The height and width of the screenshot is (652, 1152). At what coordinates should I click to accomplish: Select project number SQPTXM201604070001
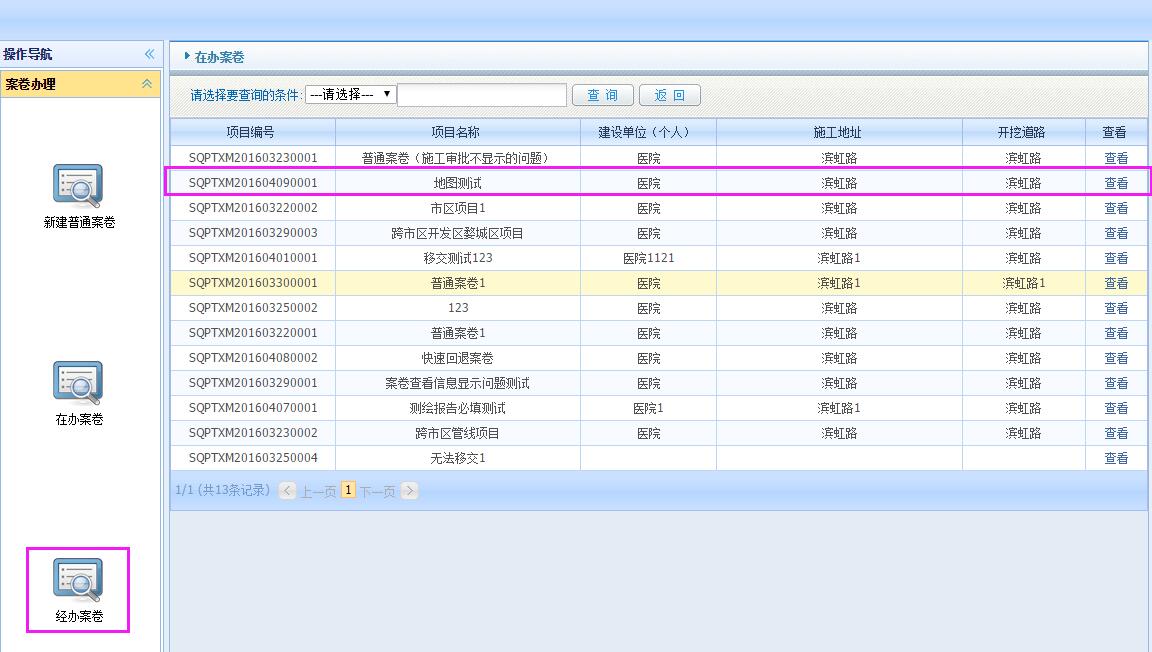pos(253,408)
